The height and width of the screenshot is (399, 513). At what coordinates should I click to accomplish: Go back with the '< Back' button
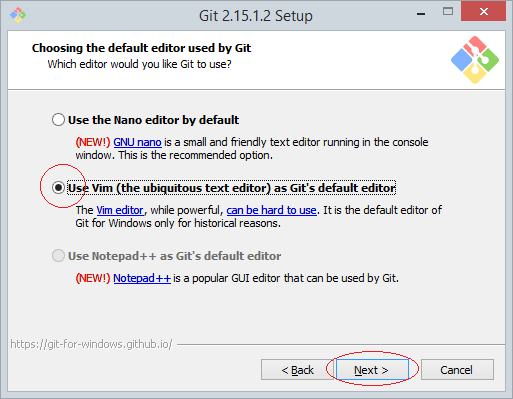pos(297,370)
